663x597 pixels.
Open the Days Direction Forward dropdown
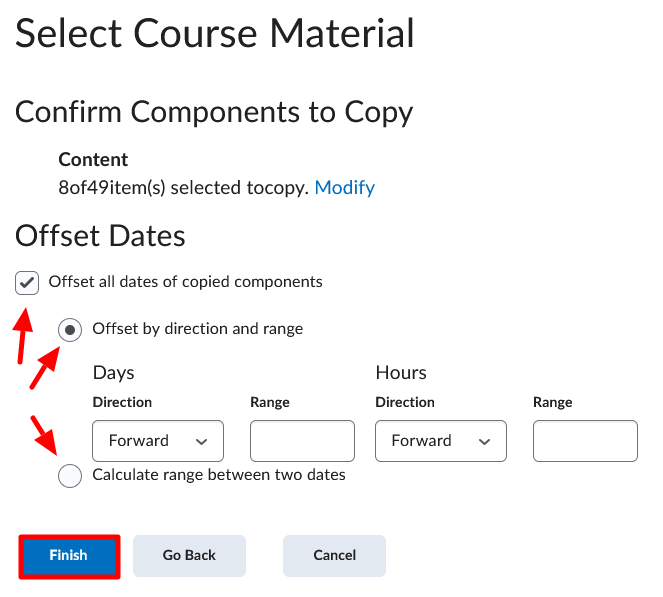coord(158,441)
